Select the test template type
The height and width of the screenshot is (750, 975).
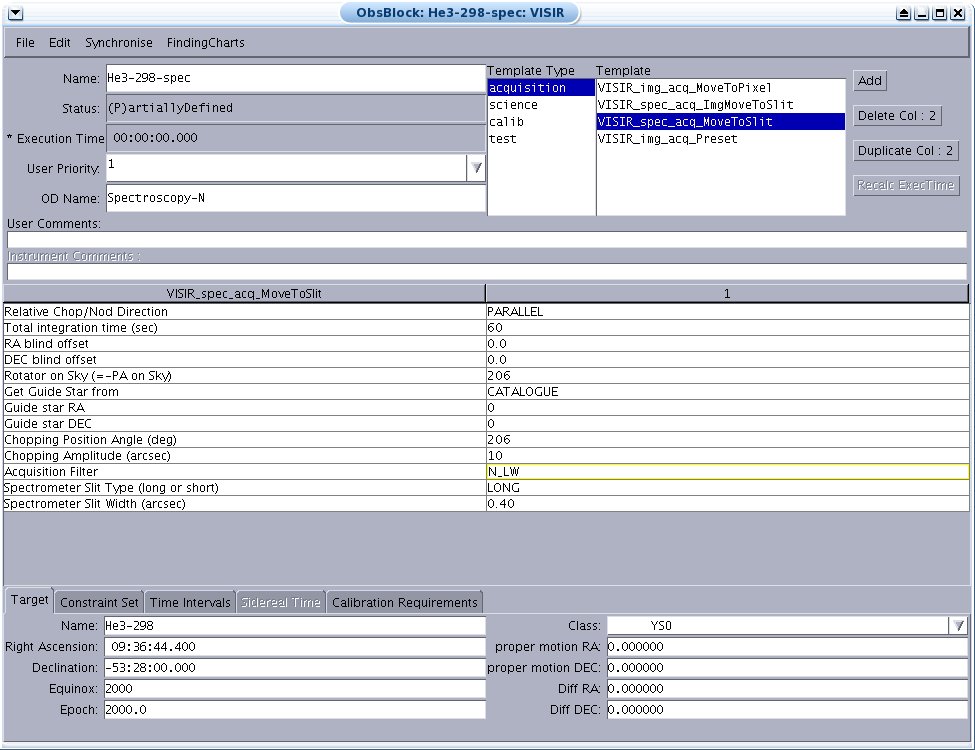(x=540, y=139)
